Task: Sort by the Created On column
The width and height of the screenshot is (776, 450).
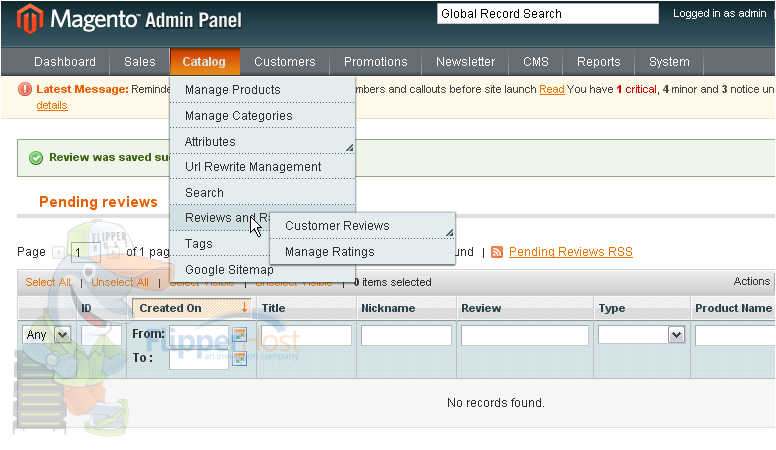Action: click(x=192, y=308)
